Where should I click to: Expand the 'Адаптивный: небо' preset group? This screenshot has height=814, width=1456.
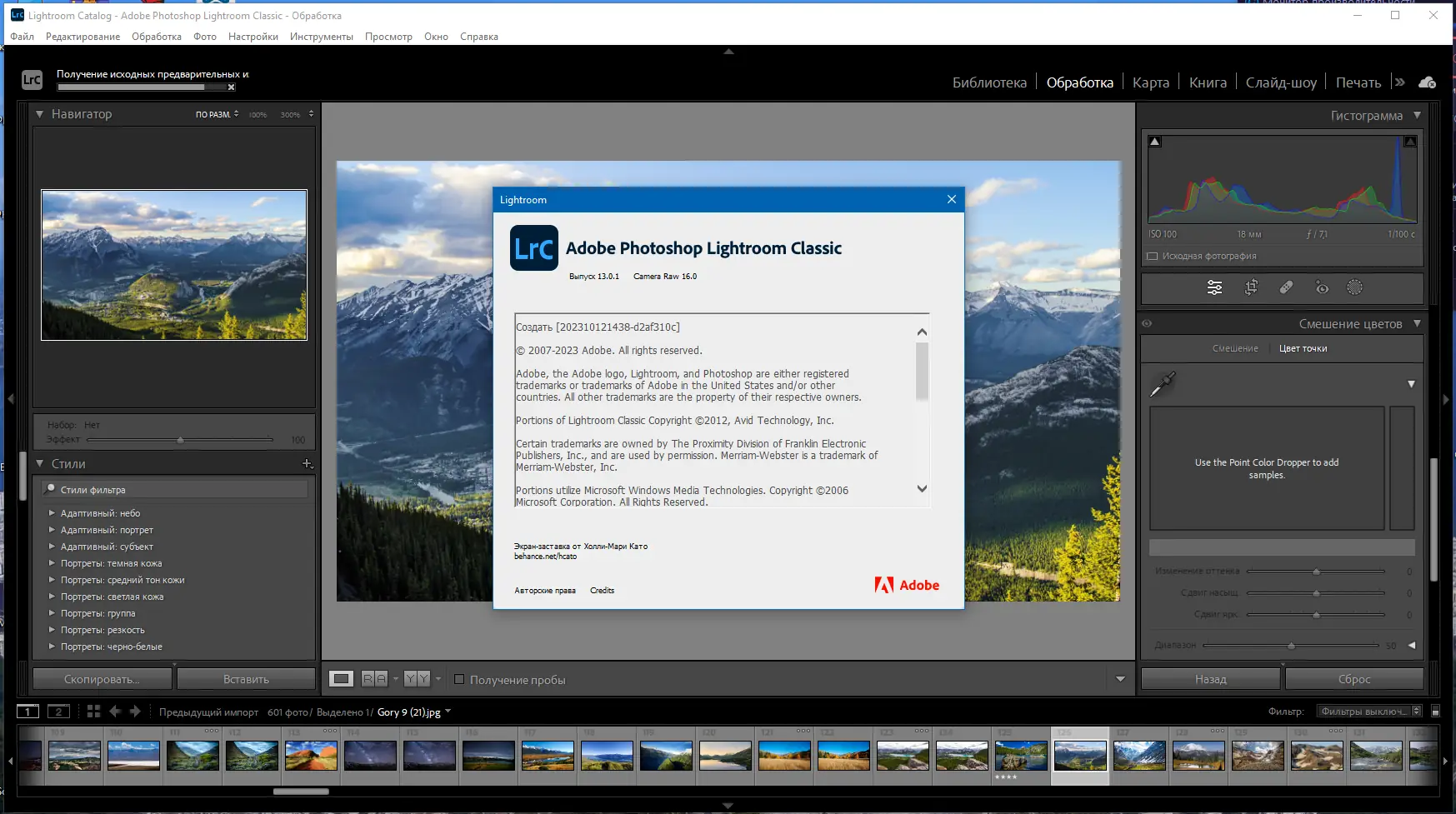coord(52,513)
